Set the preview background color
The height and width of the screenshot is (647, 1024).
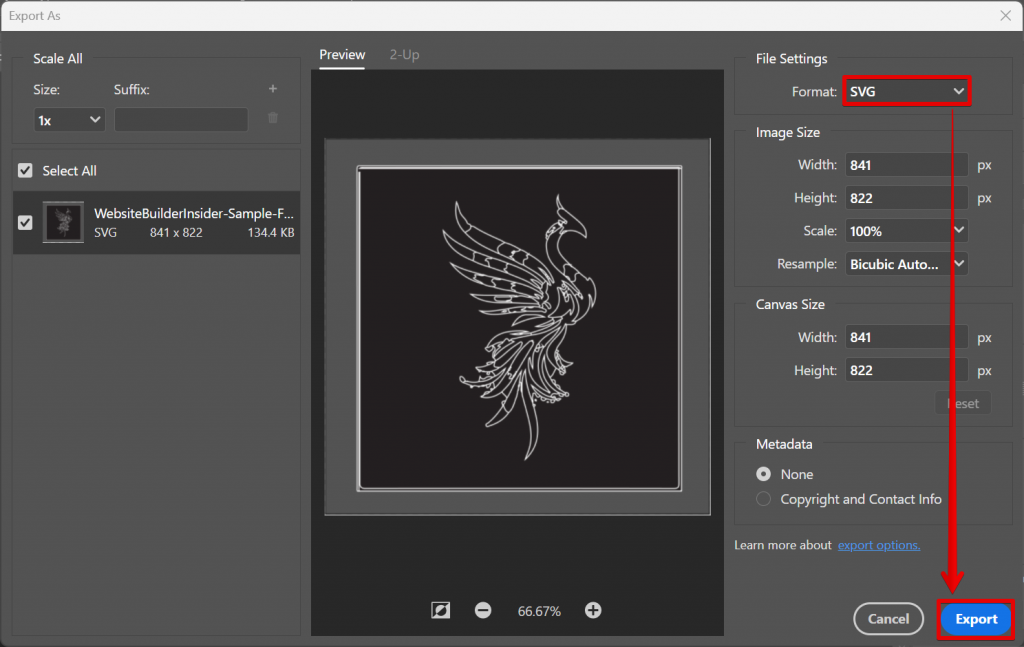click(440, 610)
